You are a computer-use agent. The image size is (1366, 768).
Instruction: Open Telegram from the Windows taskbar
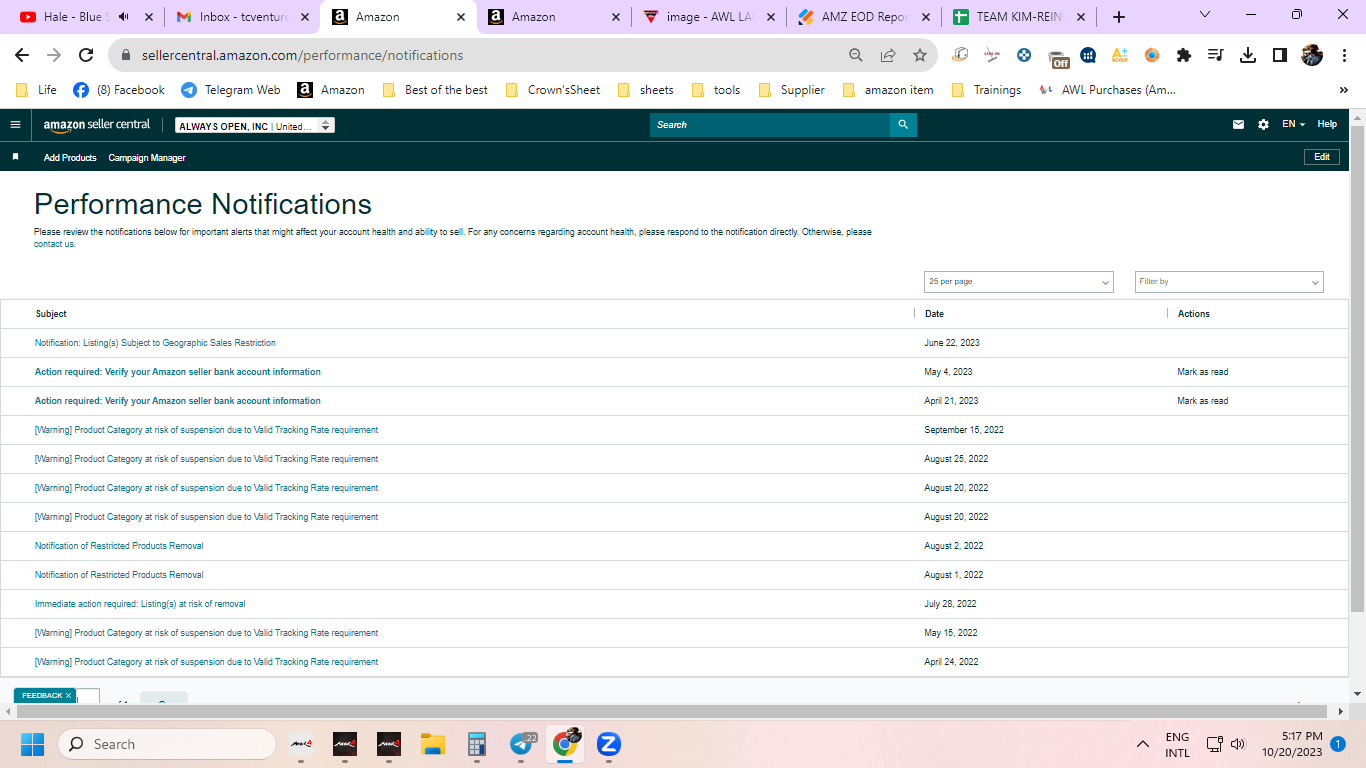(521, 744)
